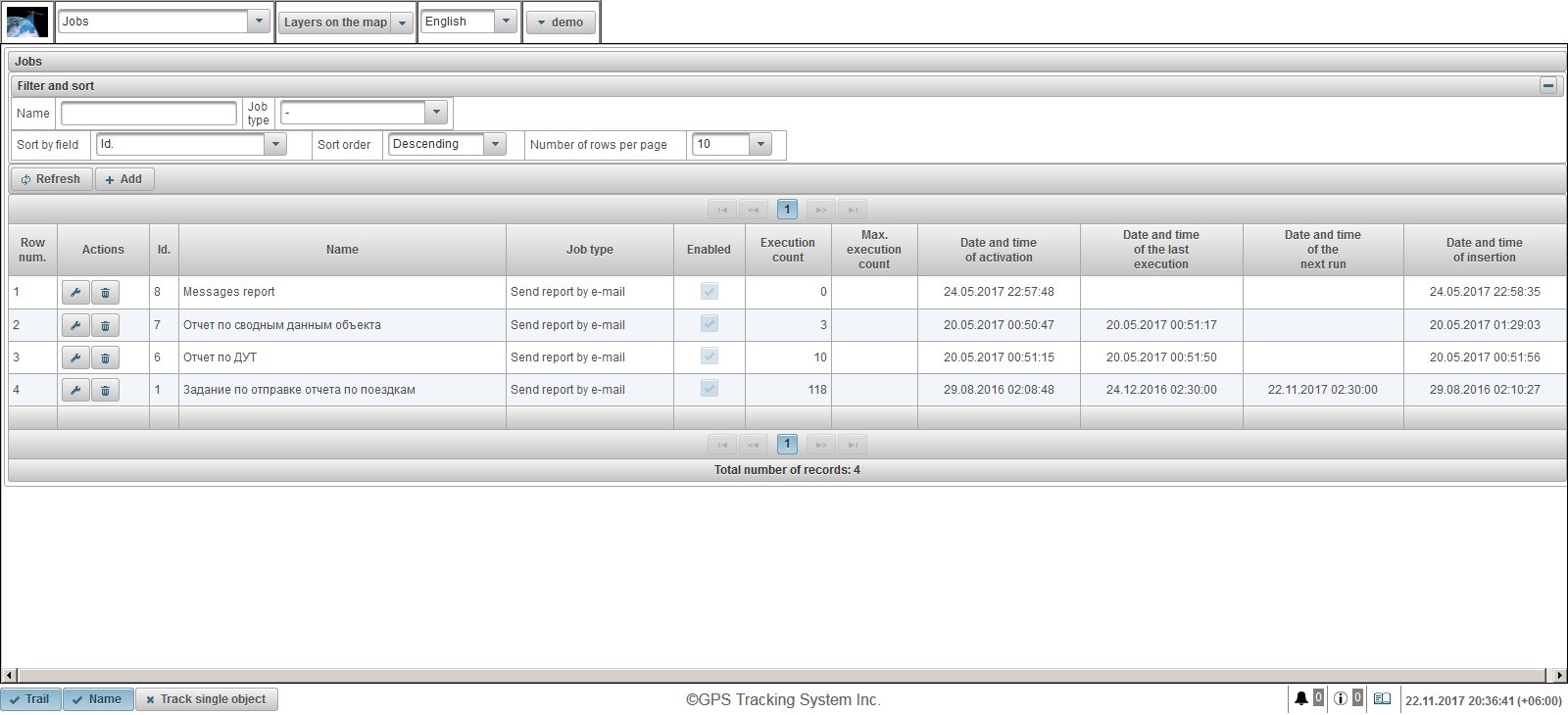Screen dimensions: 1568x715
Task: Click the Name filter input field
Action: (x=149, y=114)
